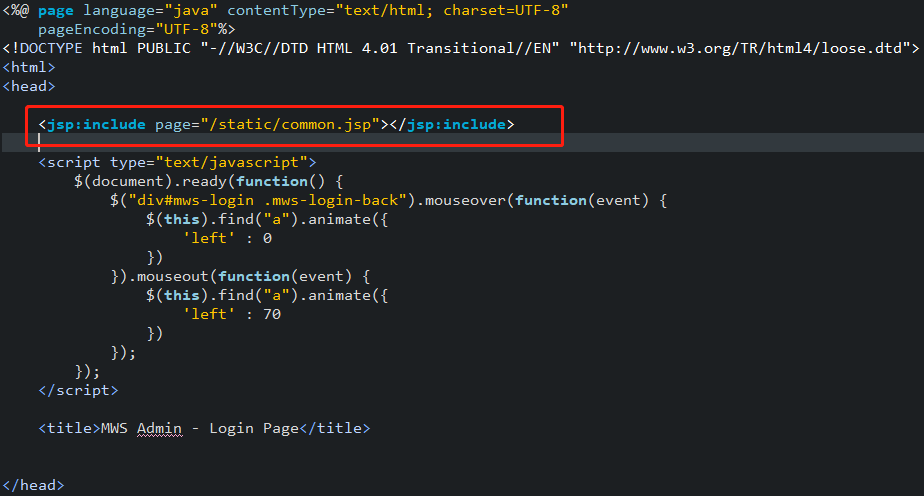Click the }).mouseout(function(event) line
924x496 pixels.
[240, 276]
